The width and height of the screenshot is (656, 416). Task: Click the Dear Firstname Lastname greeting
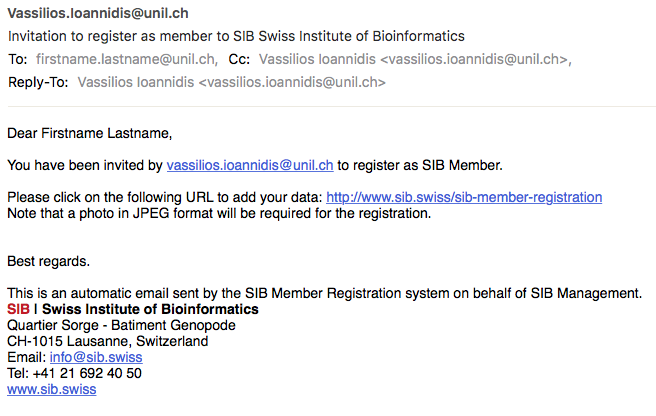(90, 134)
